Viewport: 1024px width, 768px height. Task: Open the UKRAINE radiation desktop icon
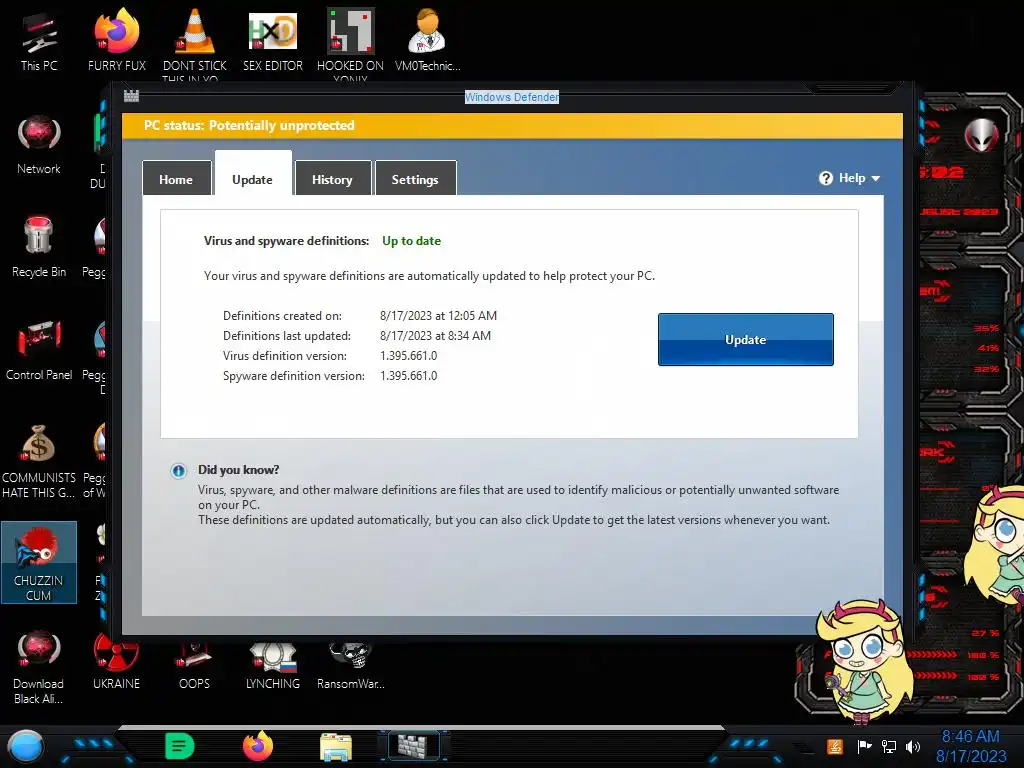click(116, 663)
